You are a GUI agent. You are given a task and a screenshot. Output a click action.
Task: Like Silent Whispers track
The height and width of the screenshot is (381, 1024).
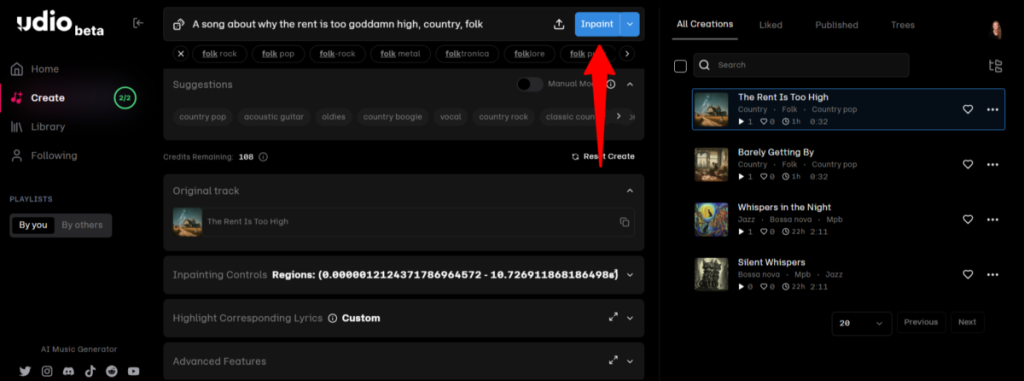pyautogui.click(x=968, y=274)
